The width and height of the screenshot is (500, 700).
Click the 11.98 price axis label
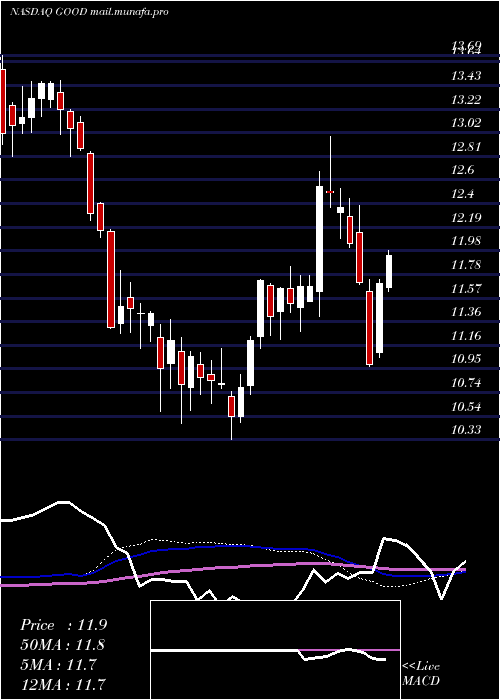(466, 241)
